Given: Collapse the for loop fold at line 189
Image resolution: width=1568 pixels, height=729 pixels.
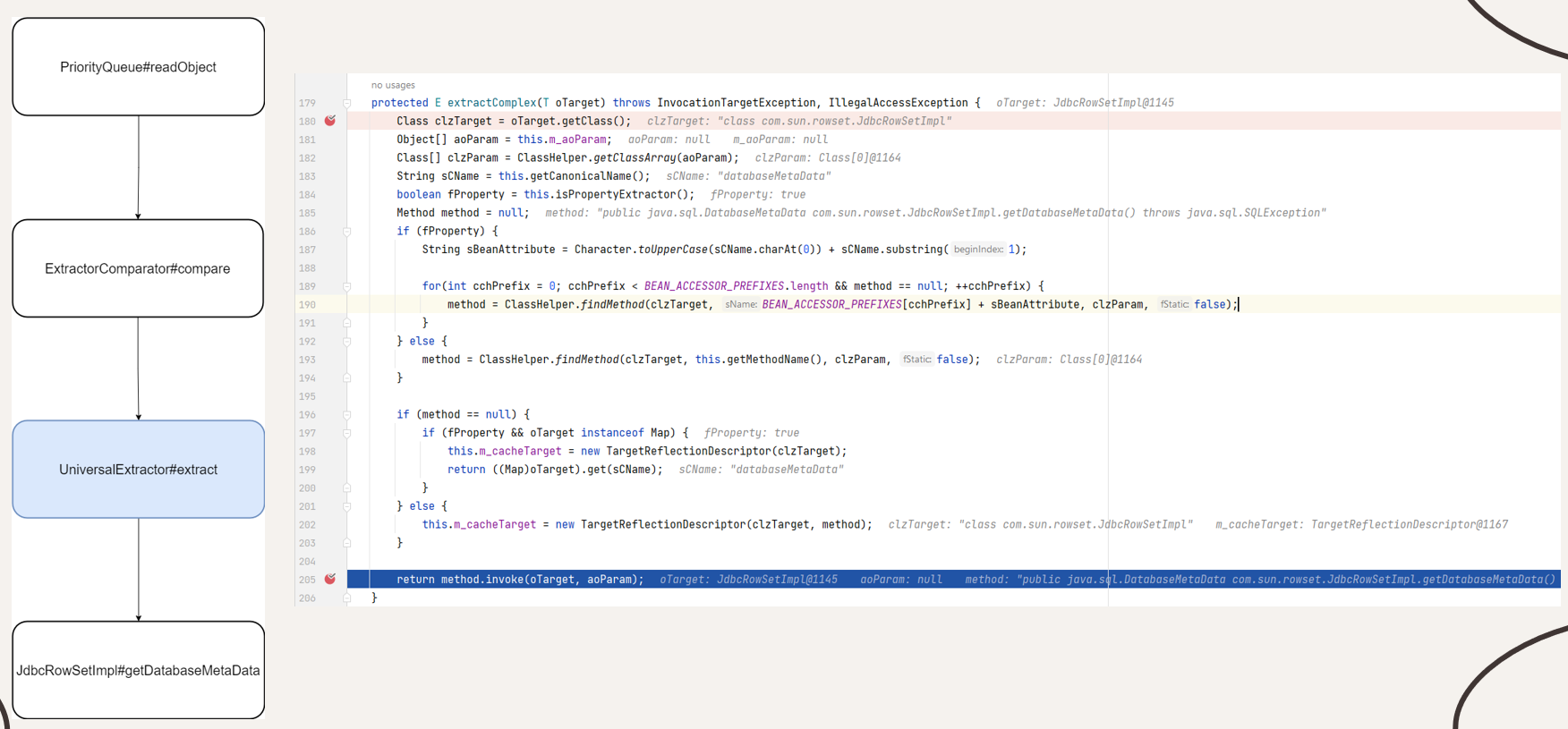Looking at the screenshot, I should tap(347, 286).
